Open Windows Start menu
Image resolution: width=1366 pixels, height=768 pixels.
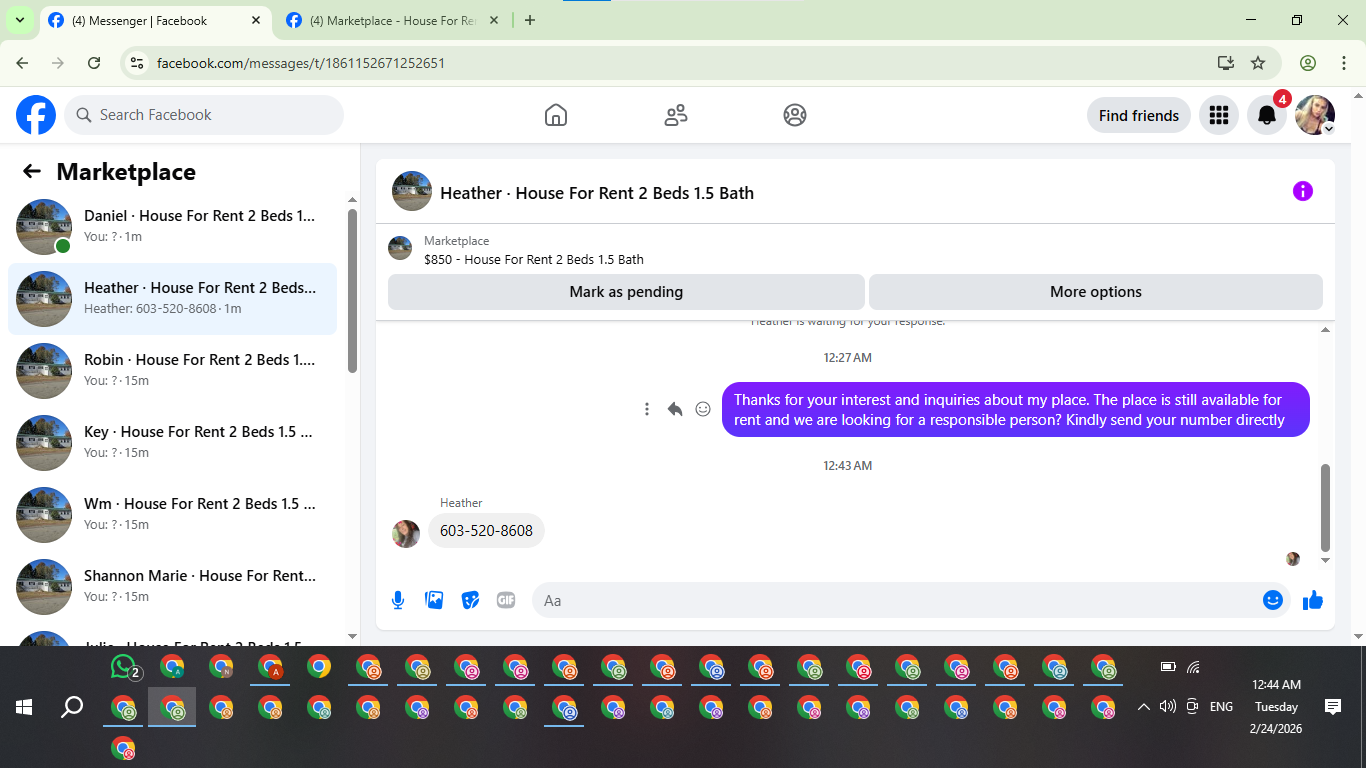tap(24, 707)
